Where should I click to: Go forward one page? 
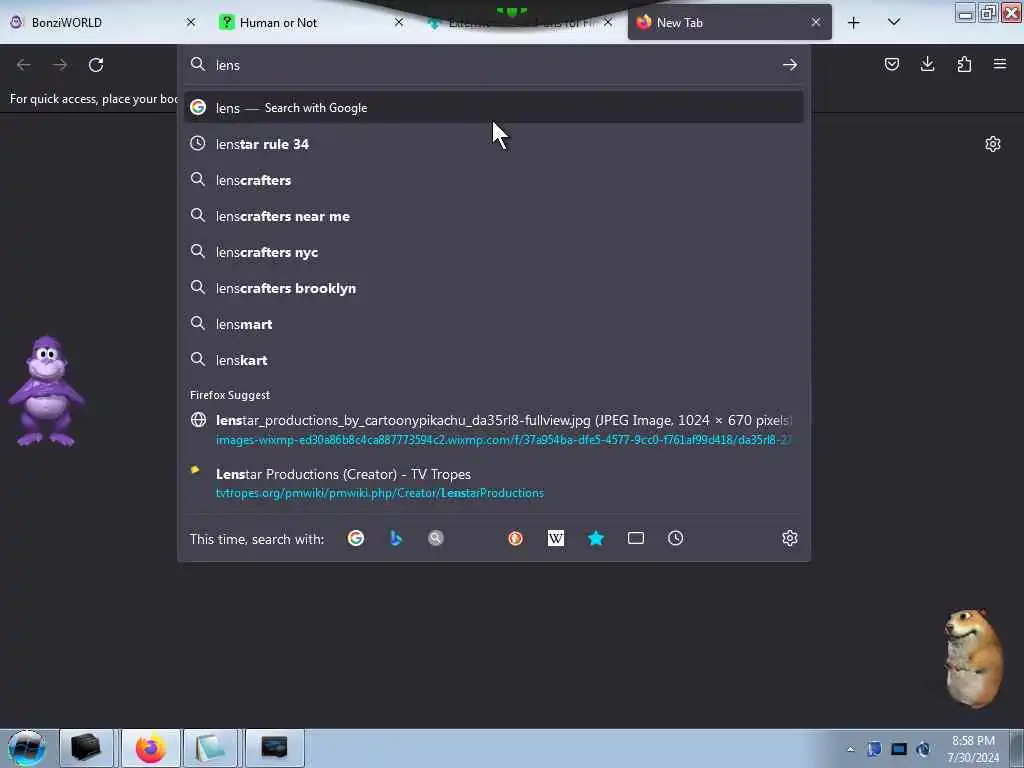tap(59, 65)
